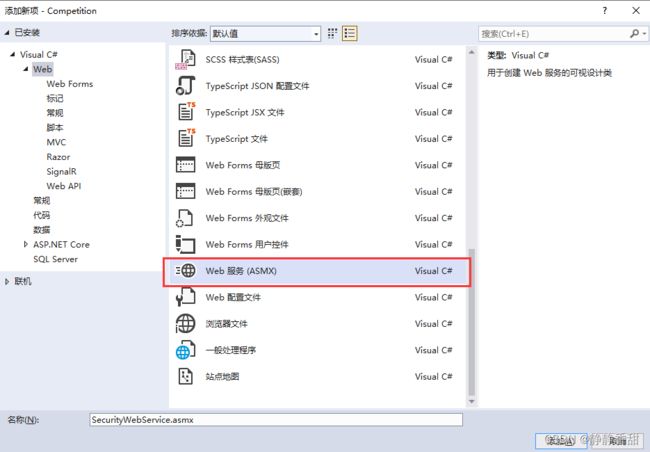Click the 一般处理程序 icon
Screen dimensions: 650x452
[x=185, y=350]
